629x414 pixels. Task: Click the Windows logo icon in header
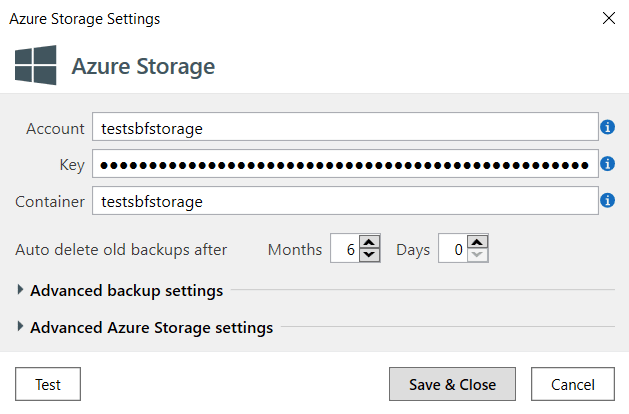click(36, 66)
